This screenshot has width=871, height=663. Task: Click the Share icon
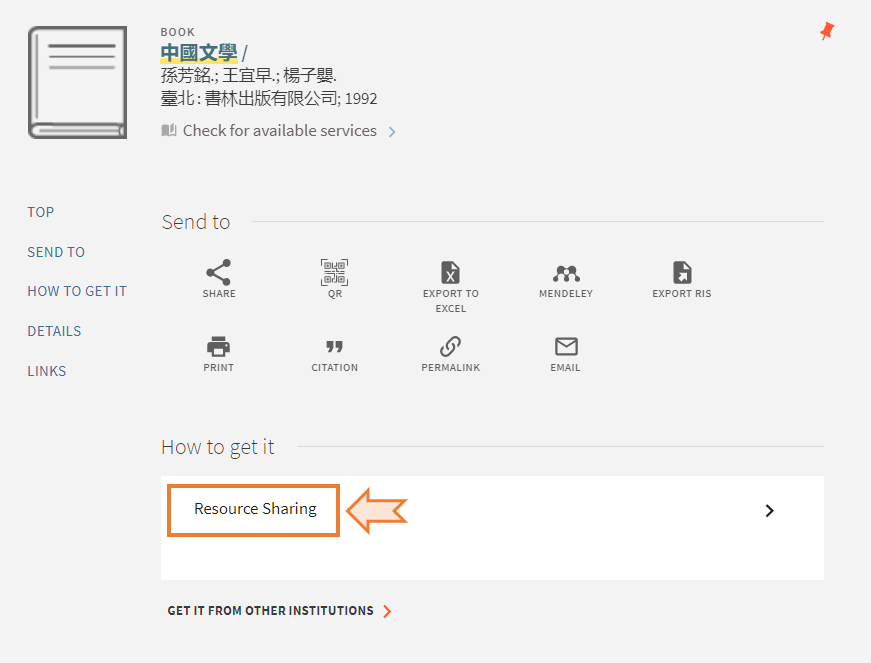[218, 272]
